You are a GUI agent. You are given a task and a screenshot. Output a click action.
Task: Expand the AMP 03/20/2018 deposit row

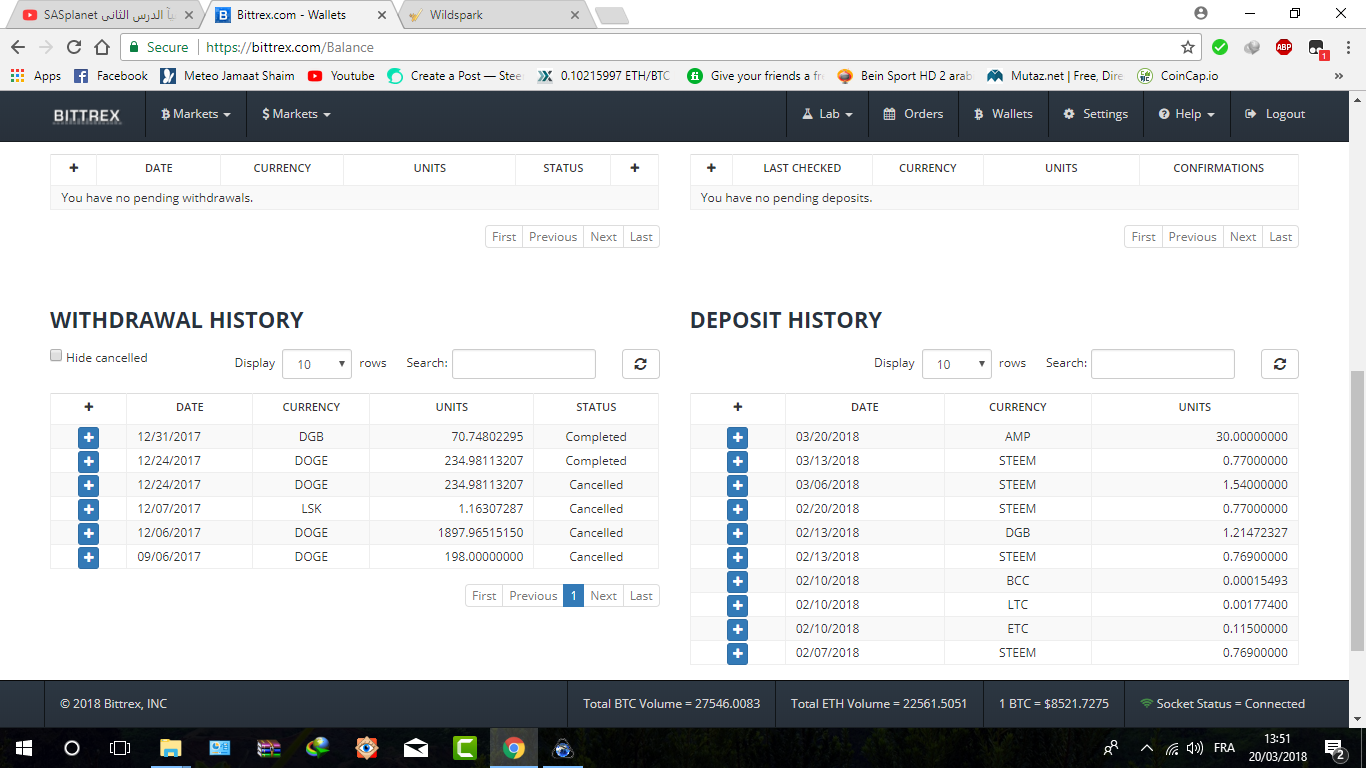point(737,437)
